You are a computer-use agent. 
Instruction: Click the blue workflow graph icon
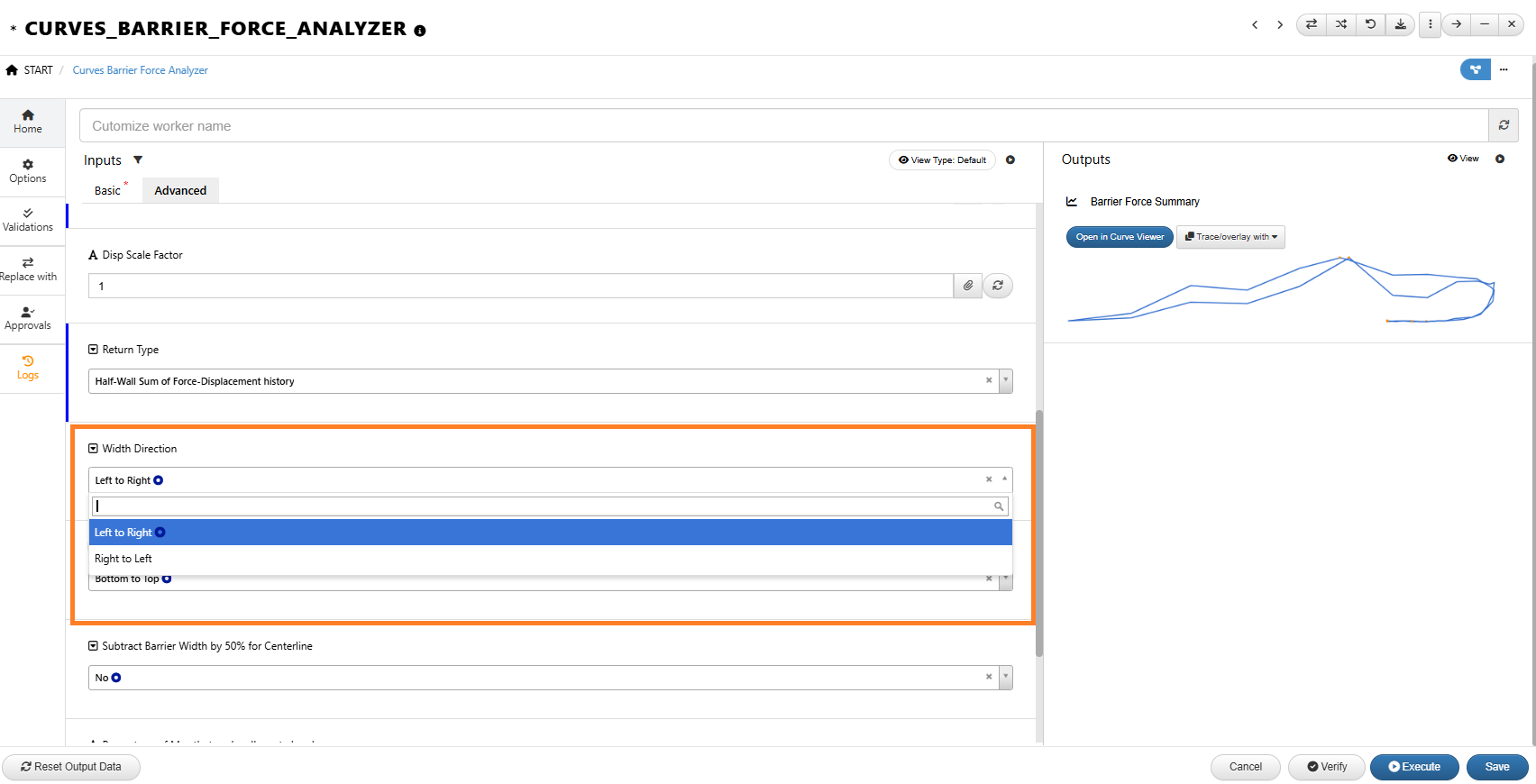(x=1475, y=69)
